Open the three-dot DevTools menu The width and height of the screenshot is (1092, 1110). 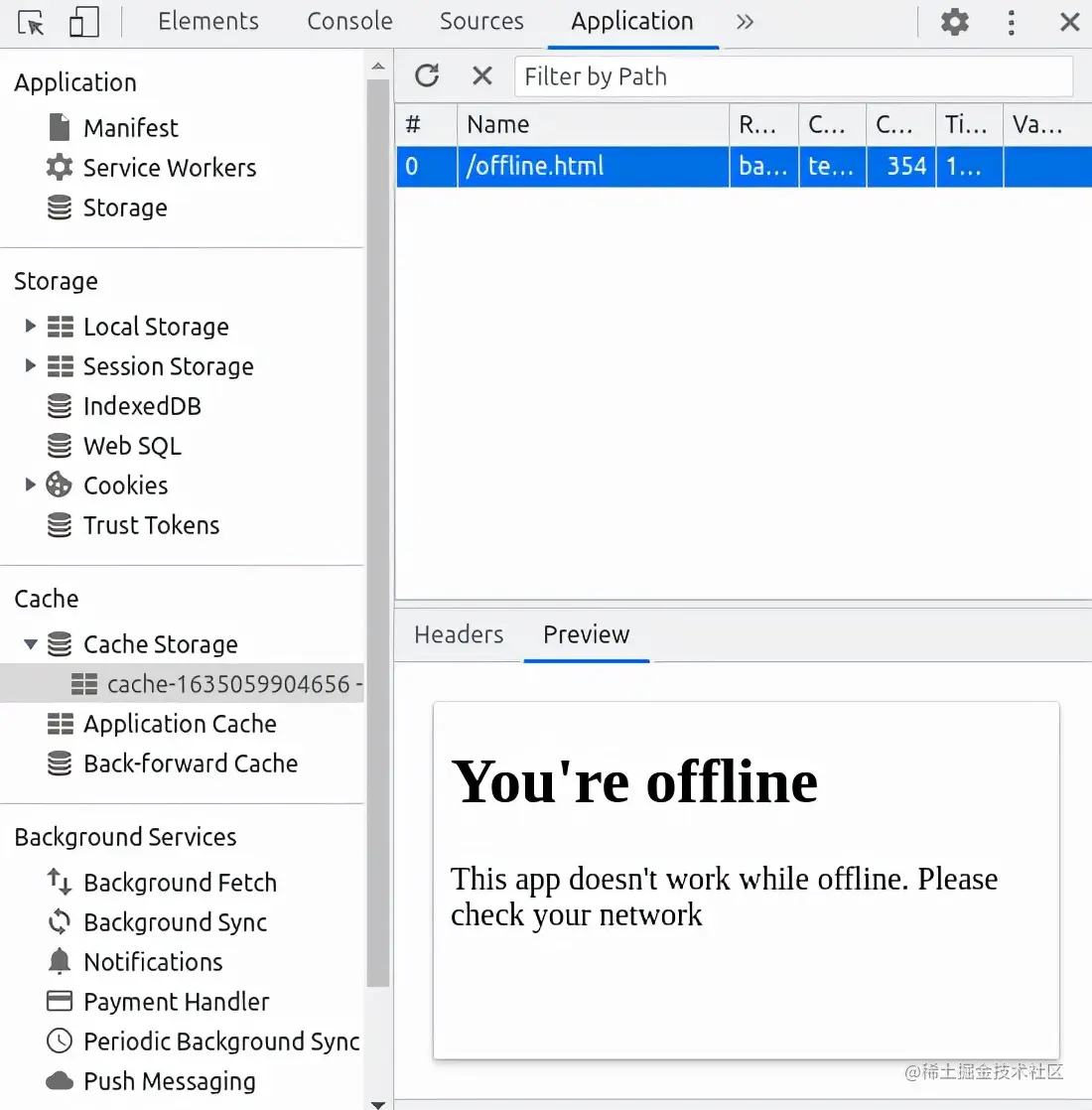tap(1011, 23)
